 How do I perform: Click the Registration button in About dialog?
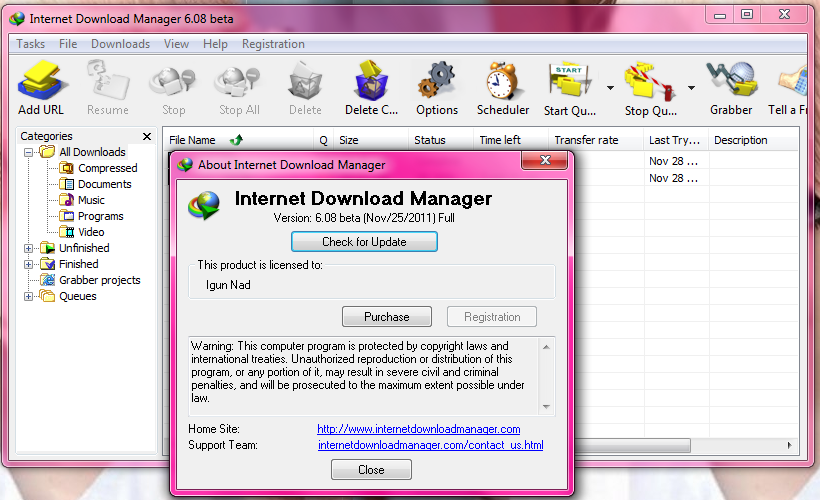point(492,316)
